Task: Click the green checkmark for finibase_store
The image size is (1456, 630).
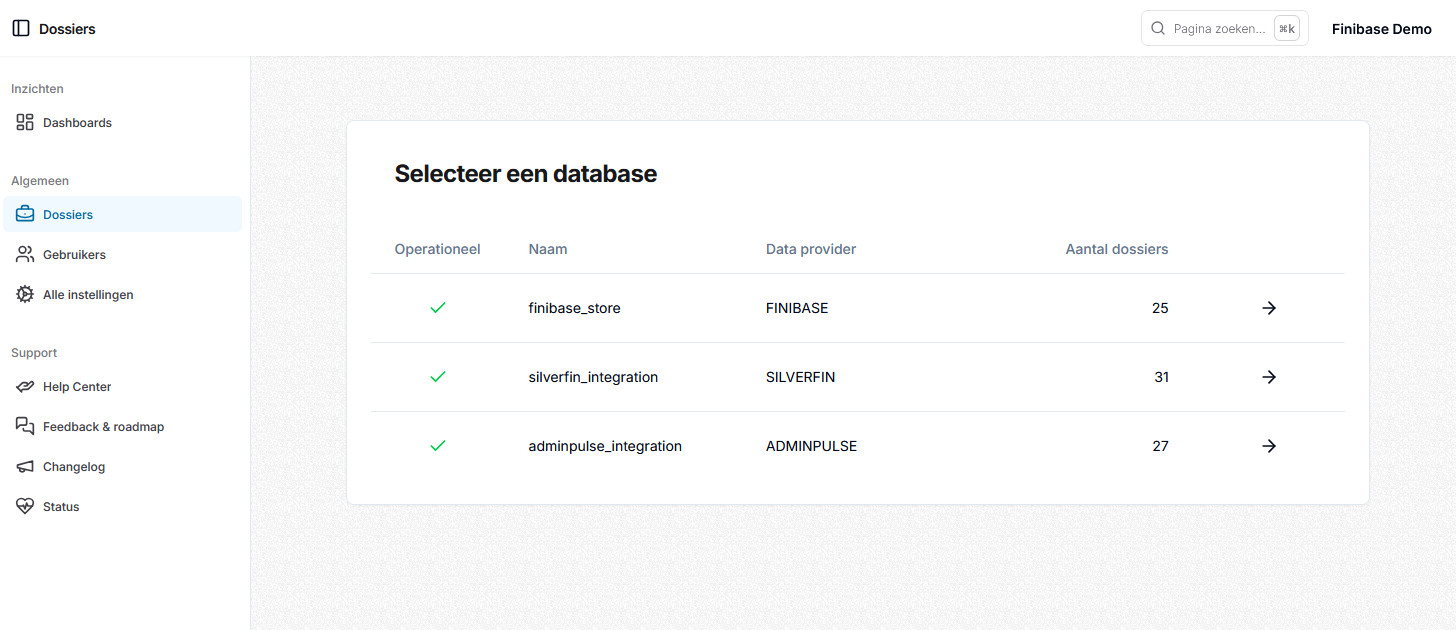Action: pyautogui.click(x=437, y=308)
